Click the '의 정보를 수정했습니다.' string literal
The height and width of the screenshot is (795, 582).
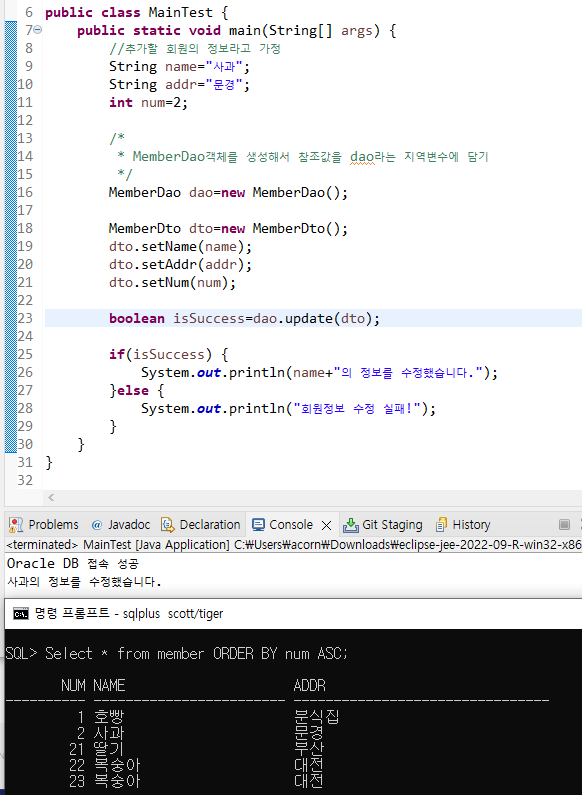(409, 373)
